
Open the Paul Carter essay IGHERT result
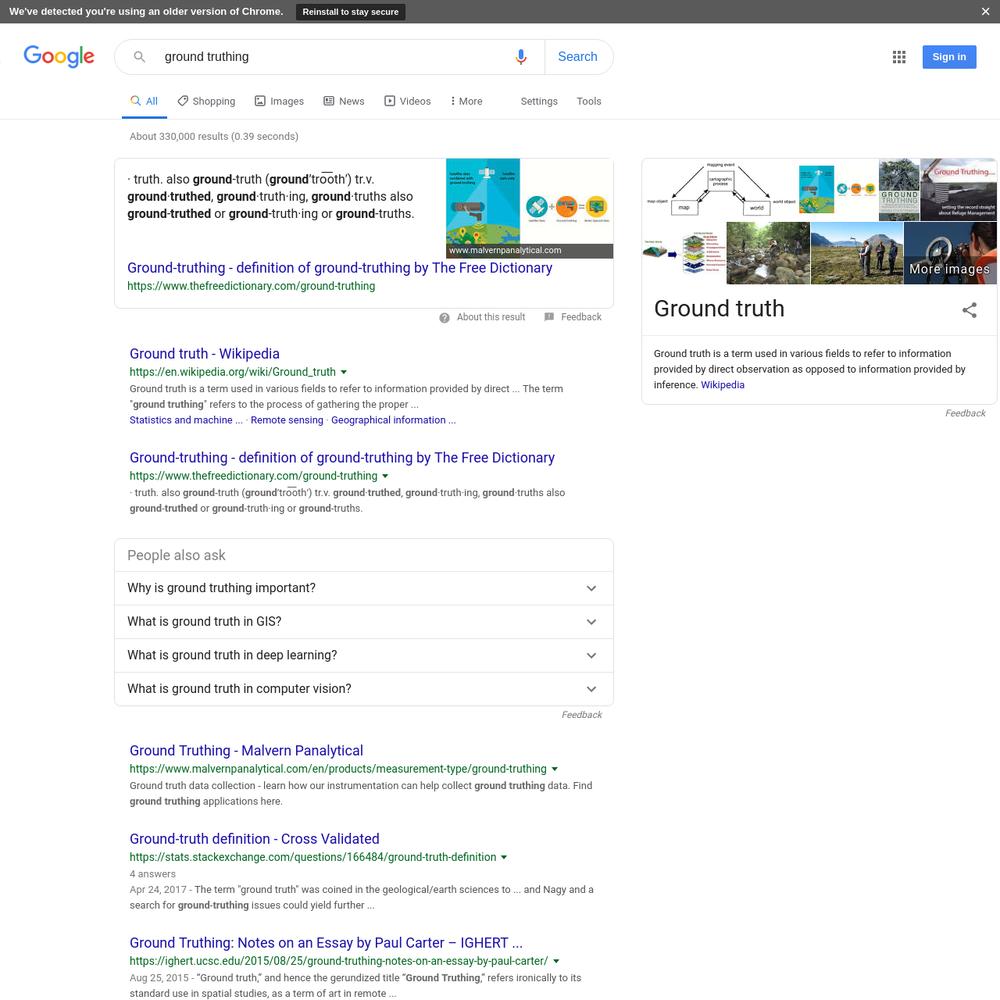[x=326, y=943]
